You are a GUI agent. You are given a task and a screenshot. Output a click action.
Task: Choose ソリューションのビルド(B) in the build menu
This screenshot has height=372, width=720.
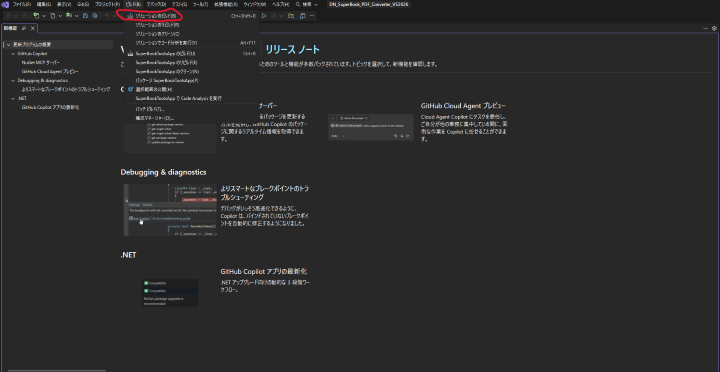[x=192, y=16]
